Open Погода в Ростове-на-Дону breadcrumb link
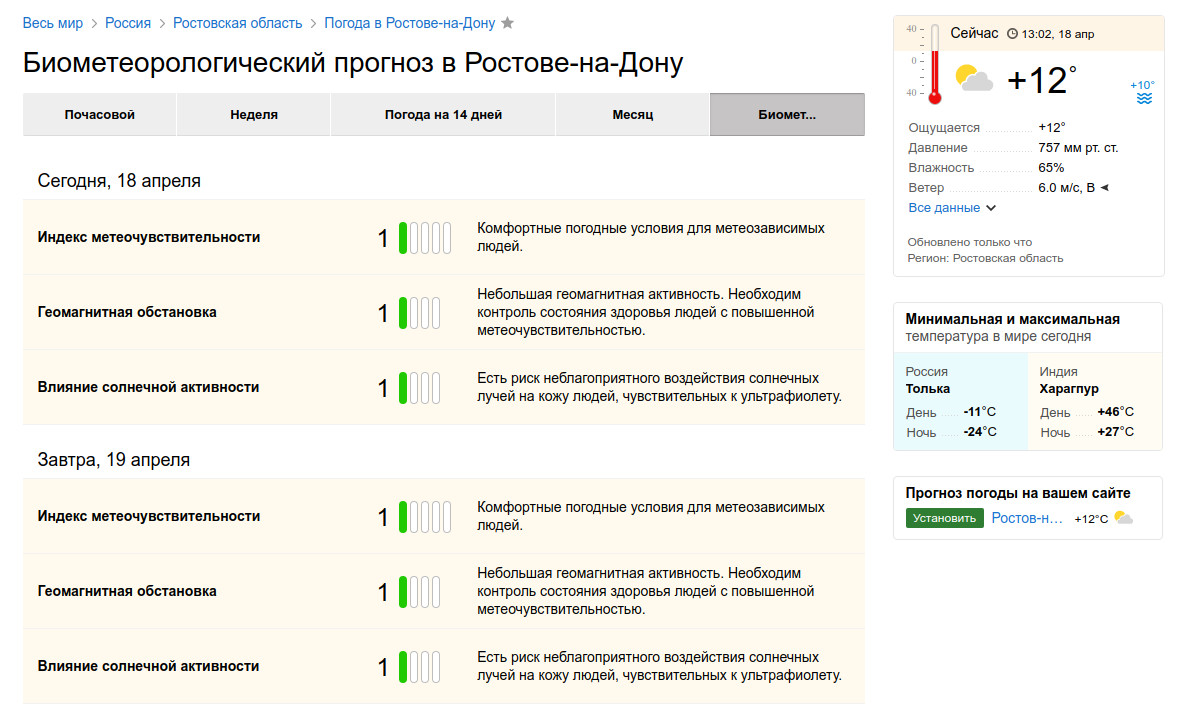This screenshot has height=721, width=1178. (409, 23)
